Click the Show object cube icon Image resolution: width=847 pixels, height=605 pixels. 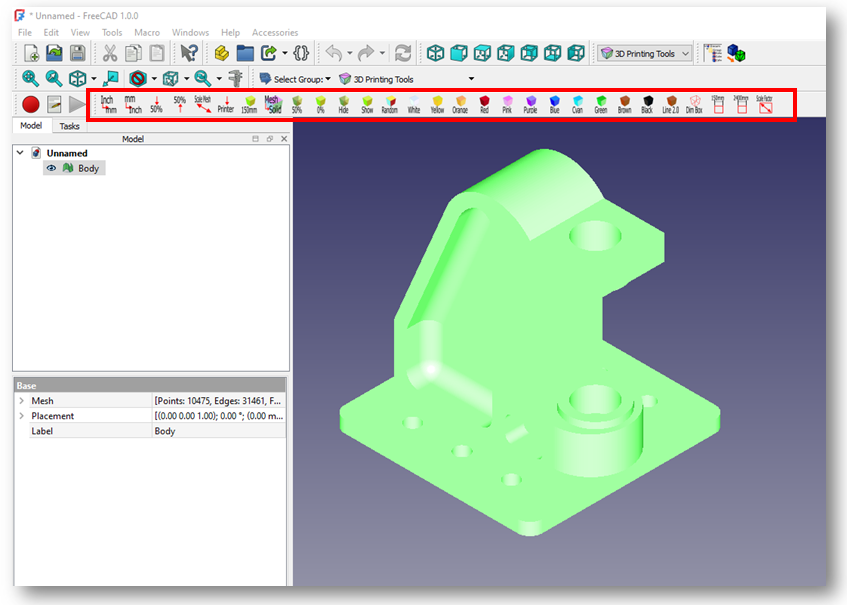(367, 105)
